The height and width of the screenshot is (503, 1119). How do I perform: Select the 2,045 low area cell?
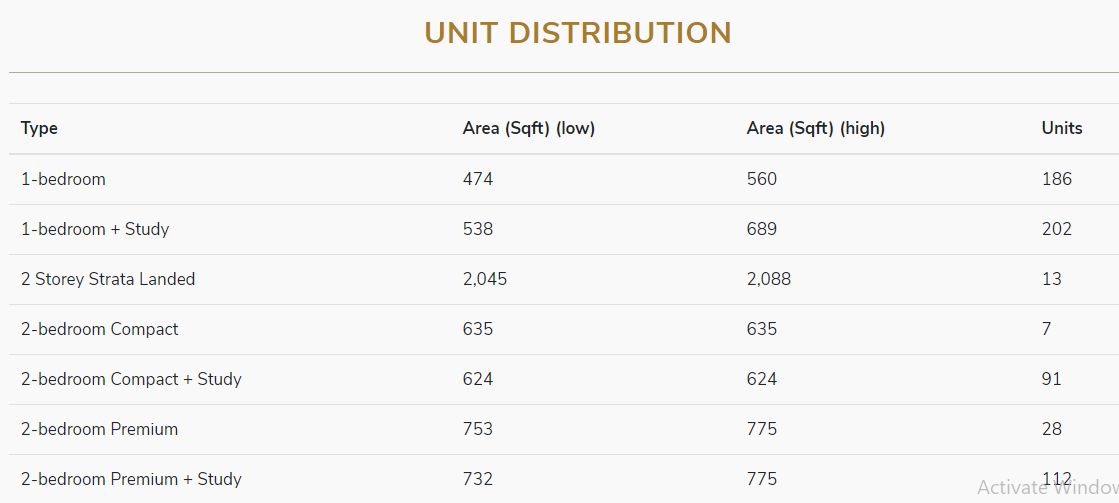tap(485, 279)
